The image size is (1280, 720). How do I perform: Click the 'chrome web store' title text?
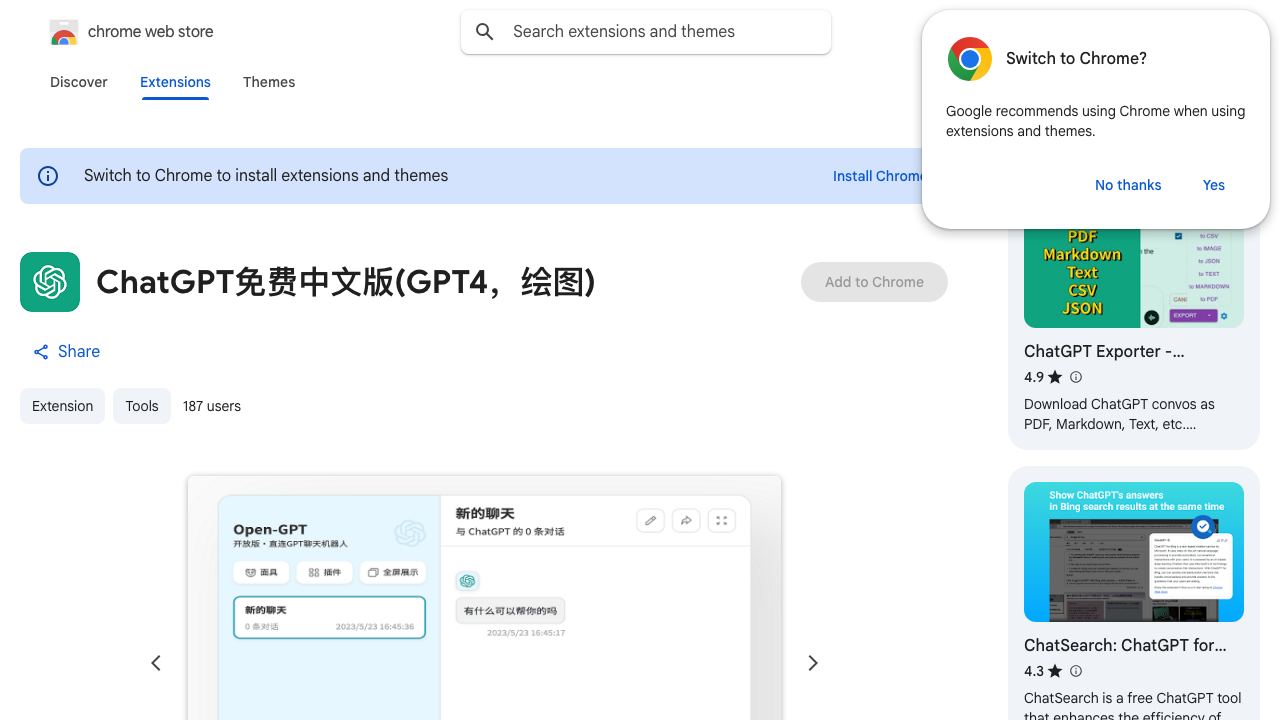[x=151, y=32]
